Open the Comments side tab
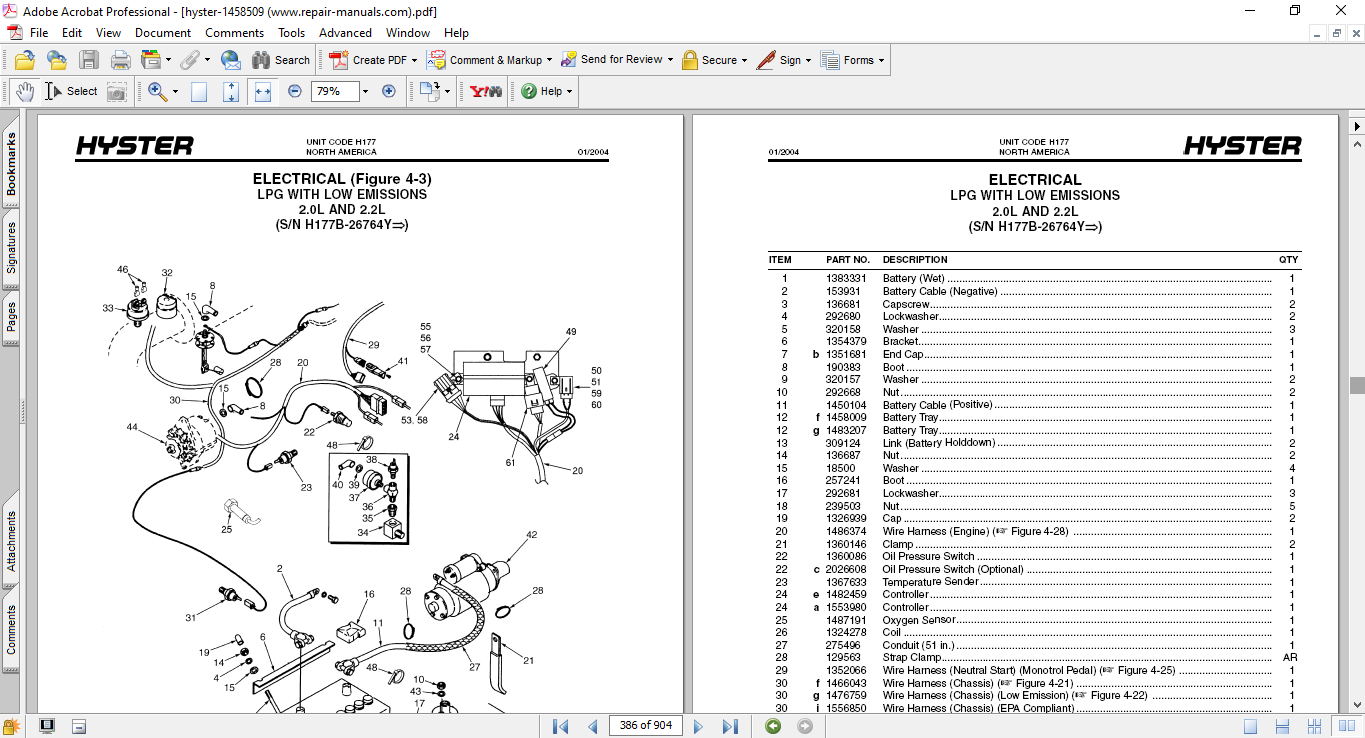Viewport: 1365px width, 738px height. click(x=11, y=630)
